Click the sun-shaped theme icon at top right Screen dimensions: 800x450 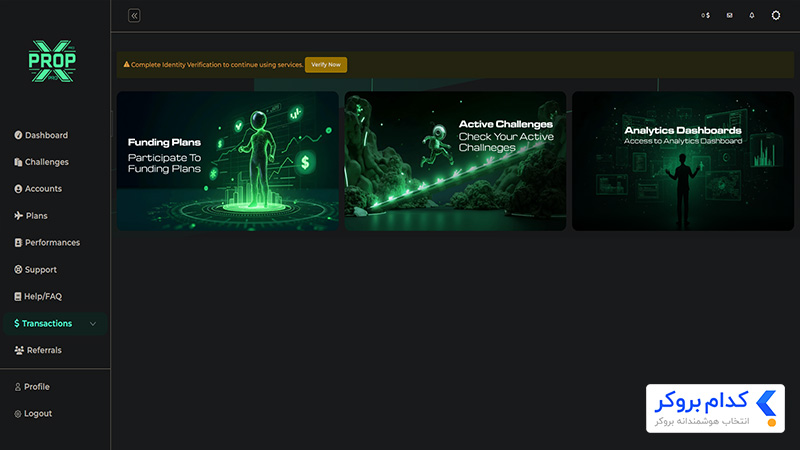[x=776, y=15]
